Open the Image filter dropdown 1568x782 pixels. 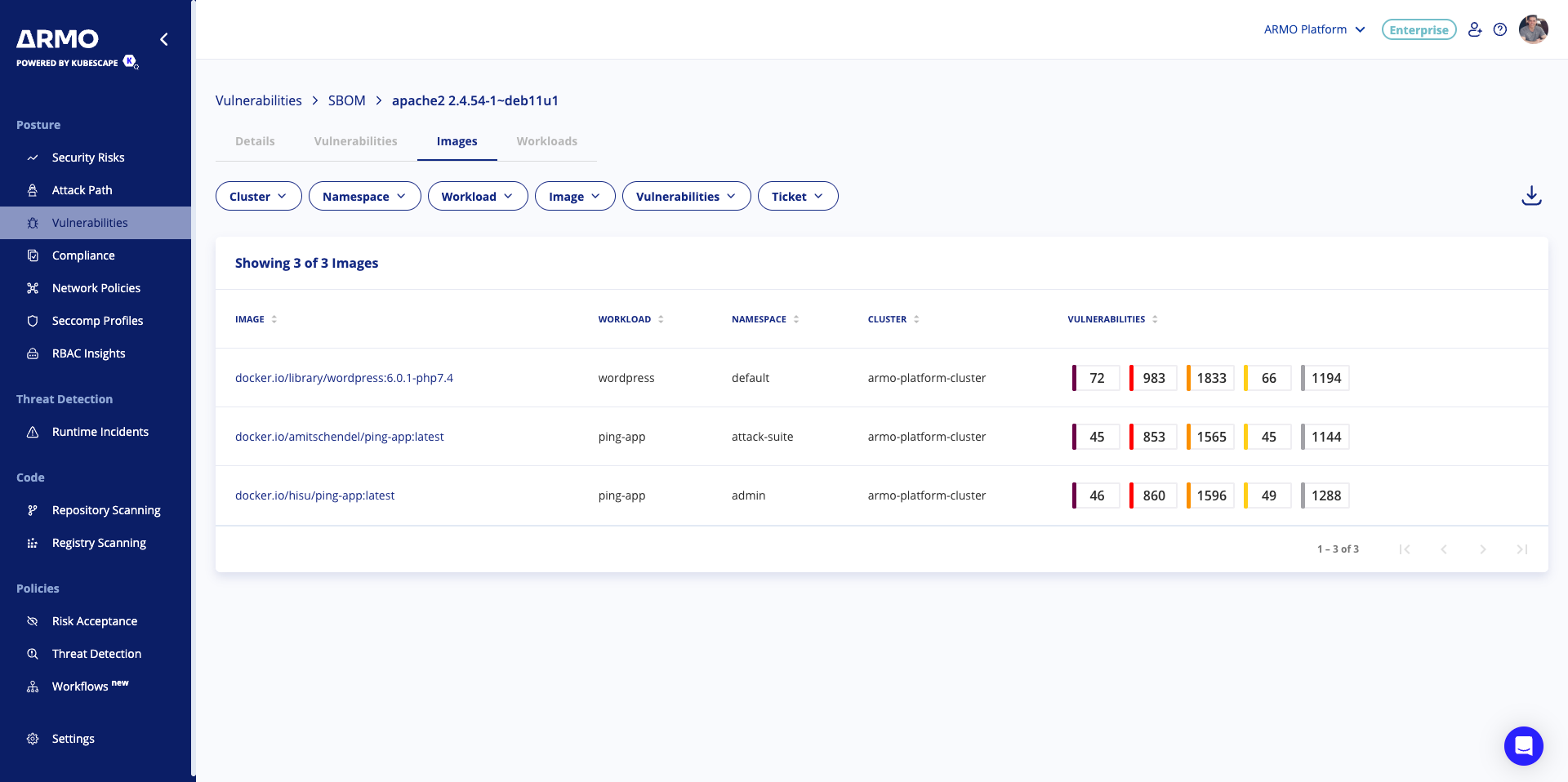575,196
